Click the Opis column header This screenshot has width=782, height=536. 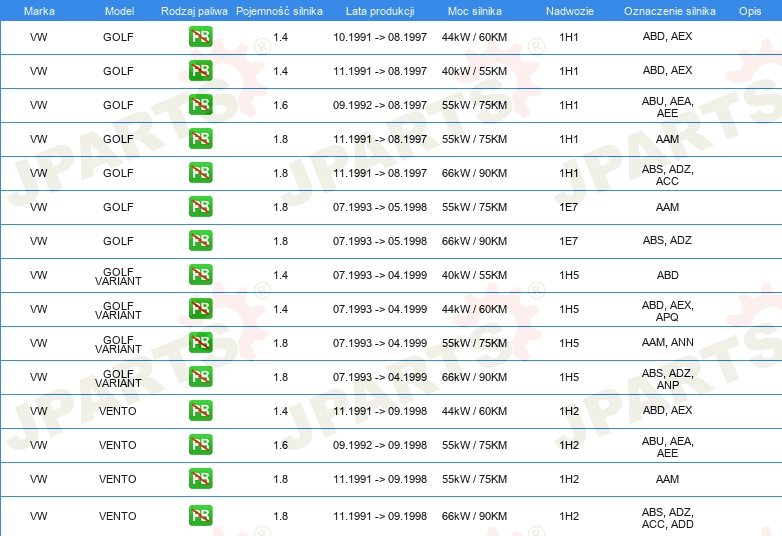pos(750,11)
